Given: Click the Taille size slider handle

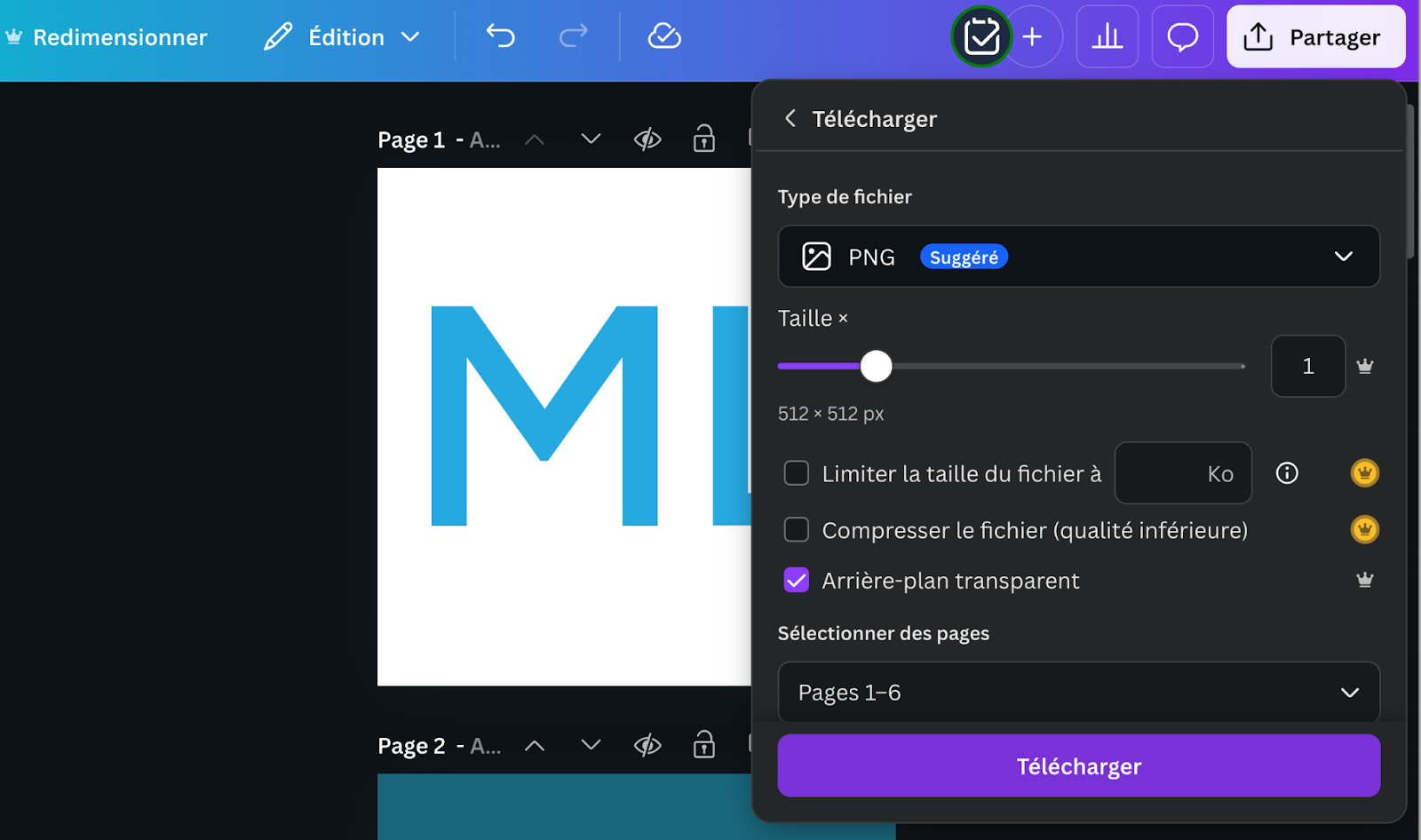Looking at the screenshot, I should pyautogui.click(x=877, y=366).
